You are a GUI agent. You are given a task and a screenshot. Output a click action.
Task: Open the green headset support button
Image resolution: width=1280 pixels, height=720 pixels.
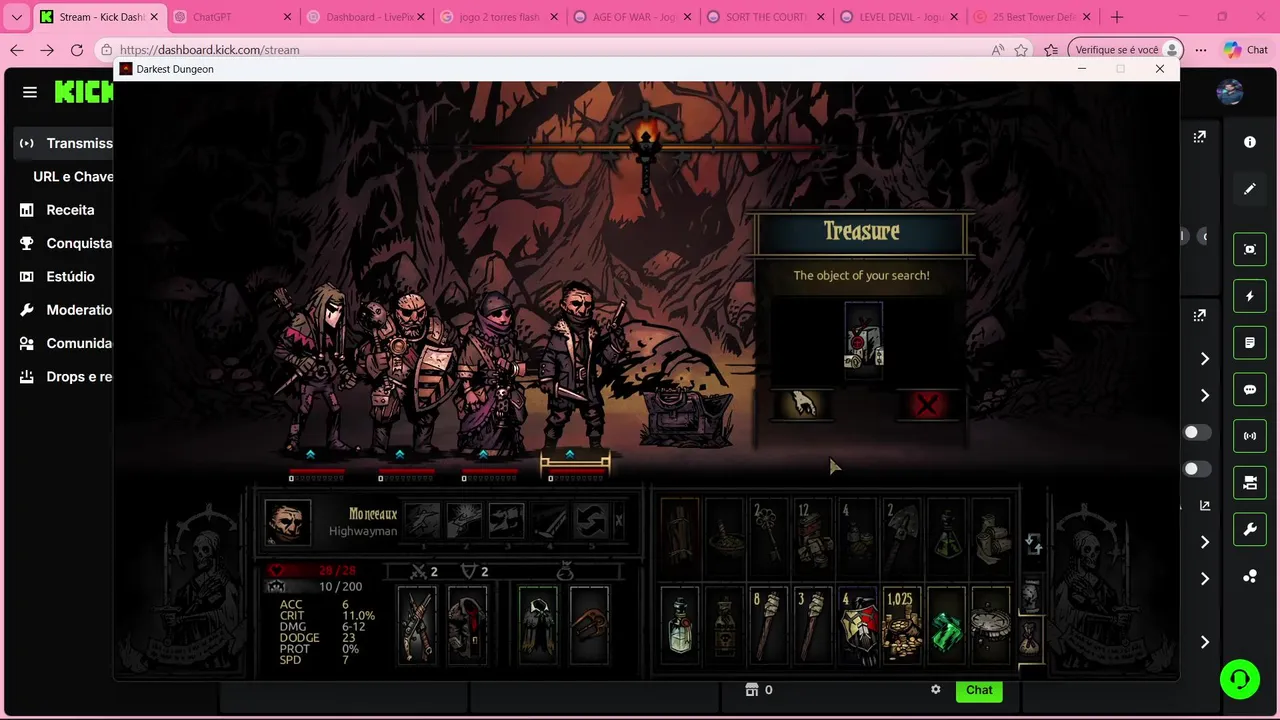click(x=1240, y=679)
